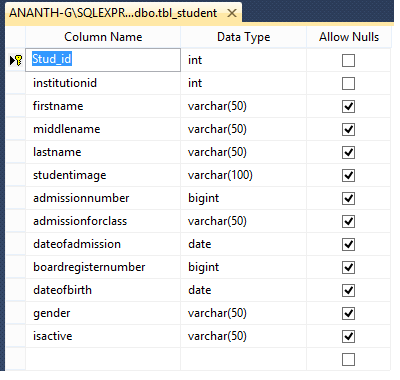
Task: Select the row header of firstname
Action: click(16, 106)
